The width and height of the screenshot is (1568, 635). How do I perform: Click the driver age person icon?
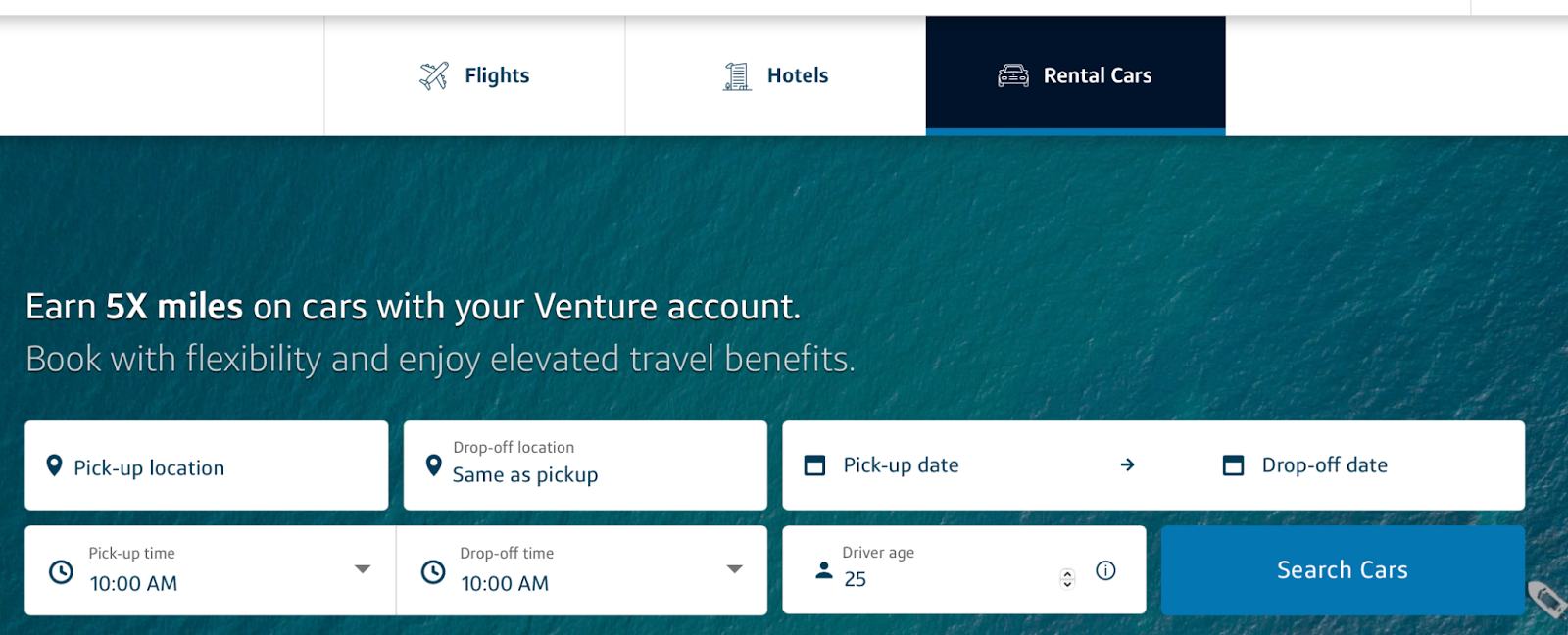click(x=824, y=570)
